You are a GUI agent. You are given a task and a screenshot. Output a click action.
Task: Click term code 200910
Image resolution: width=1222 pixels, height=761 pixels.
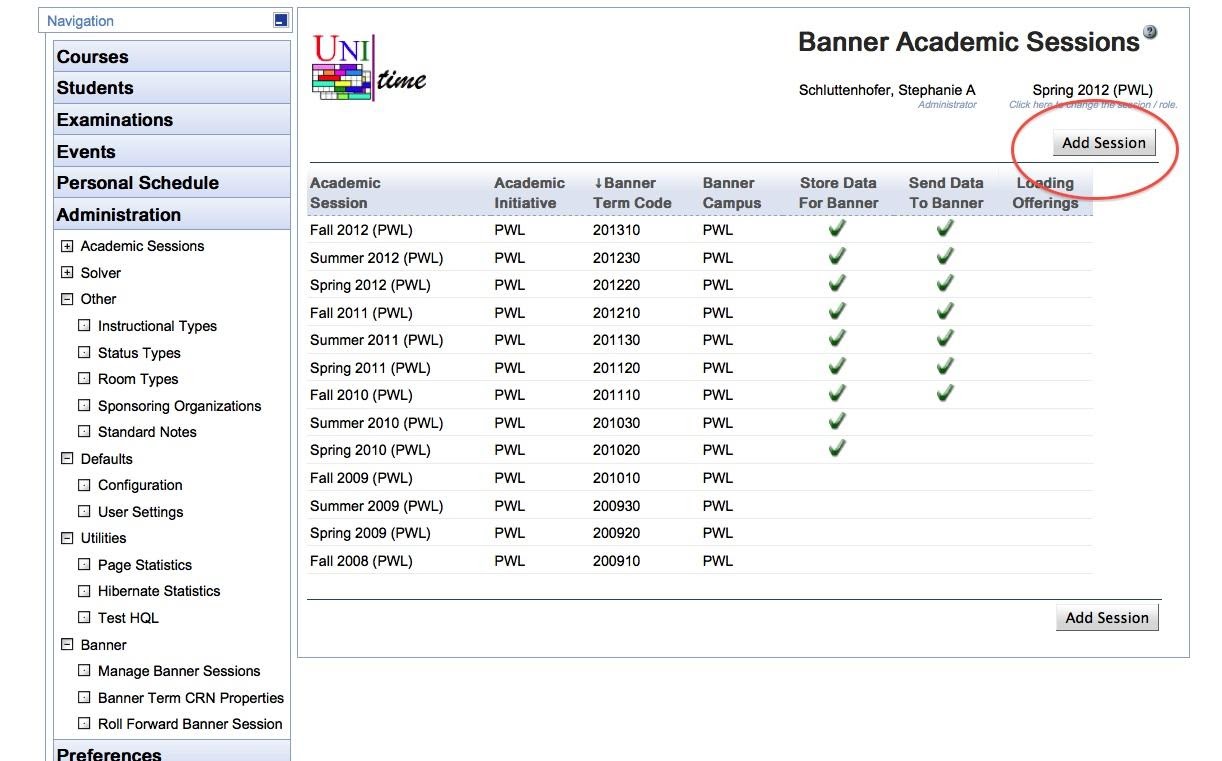(616, 561)
